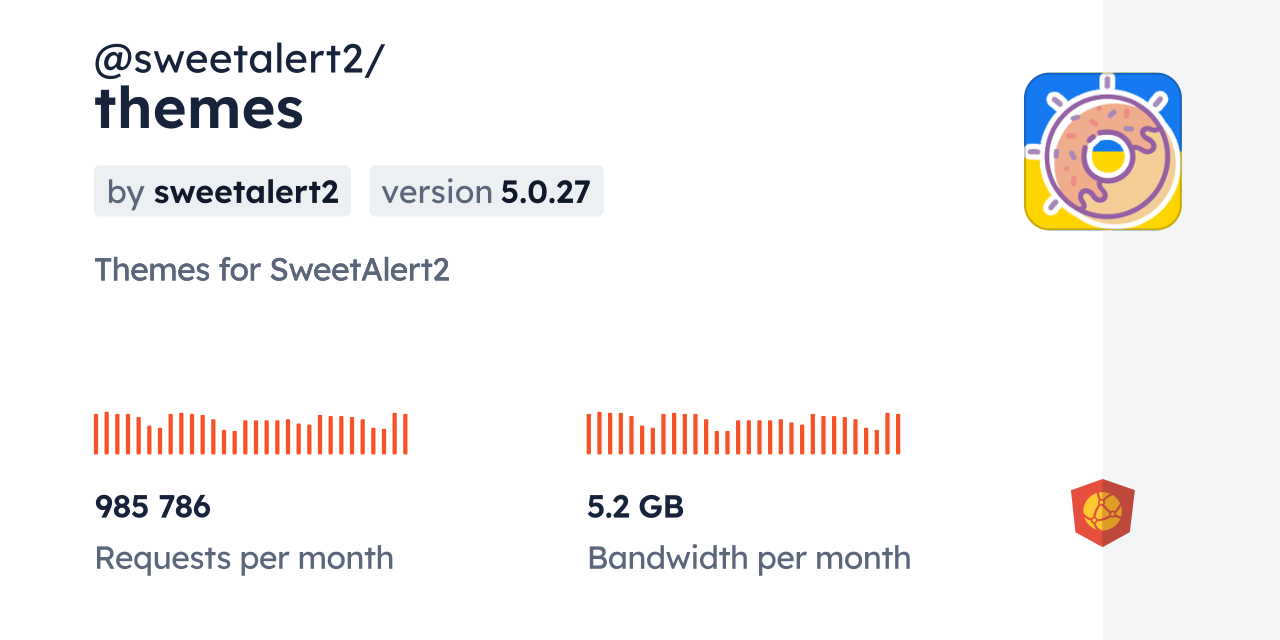
Task: Click first bar of the requests chart
Action: coord(96,433)
